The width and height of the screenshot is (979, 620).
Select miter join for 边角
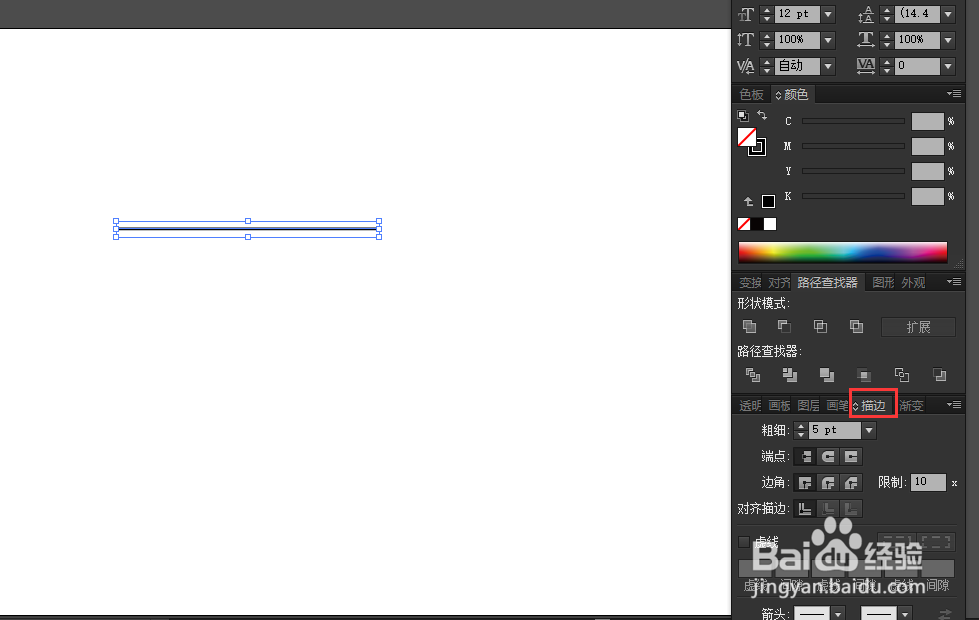(805, 483)
